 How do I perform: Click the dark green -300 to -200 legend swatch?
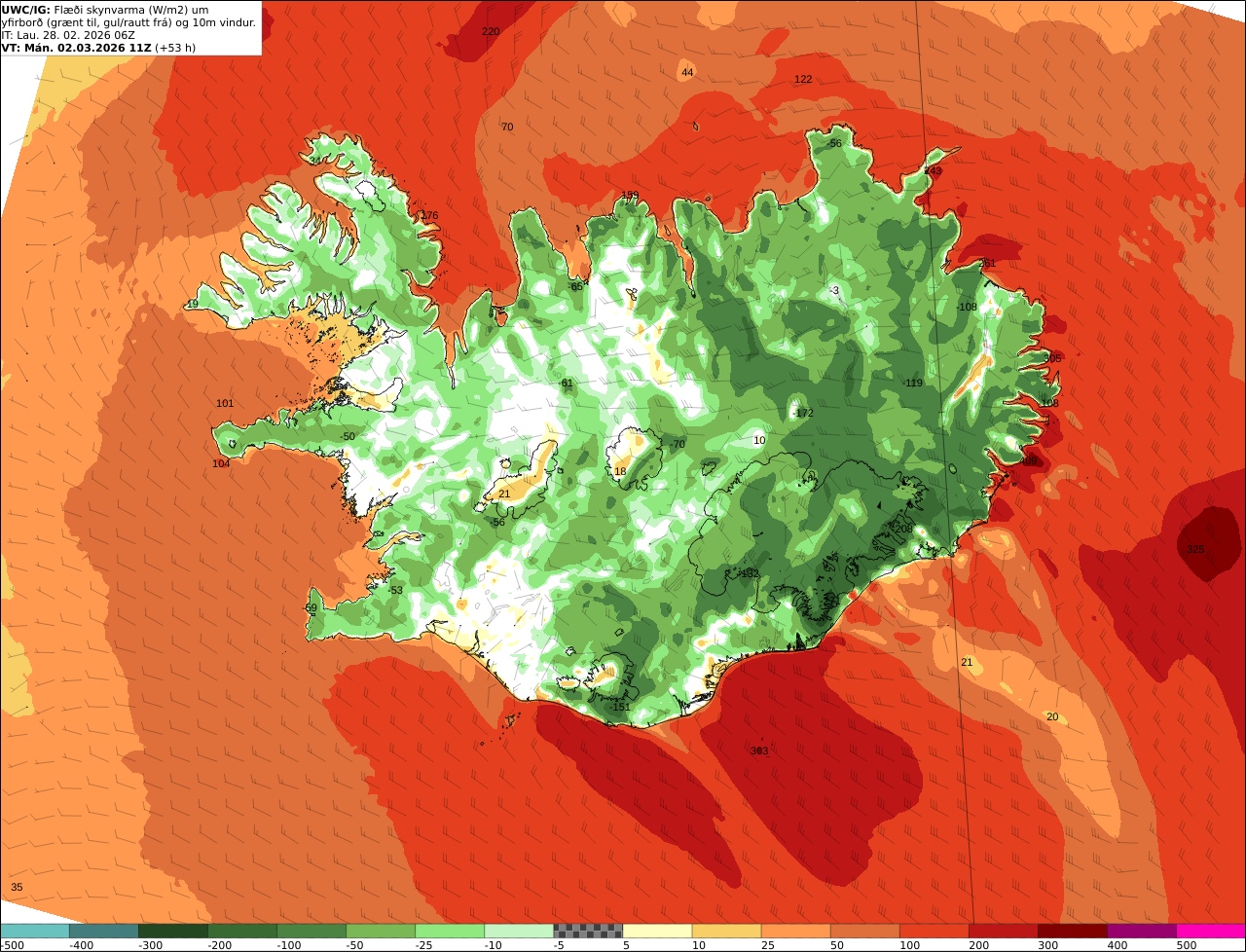173,932
